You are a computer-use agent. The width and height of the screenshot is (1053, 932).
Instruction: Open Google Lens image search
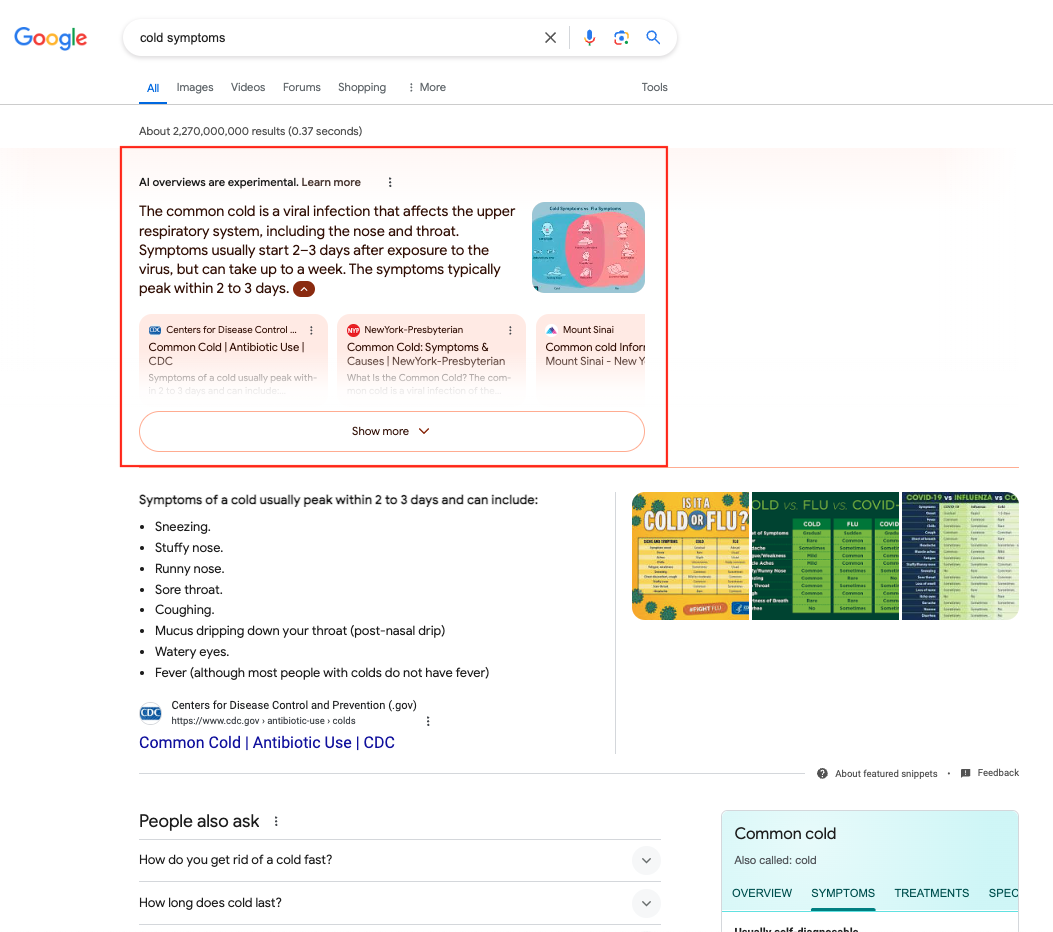click(621, 37)
